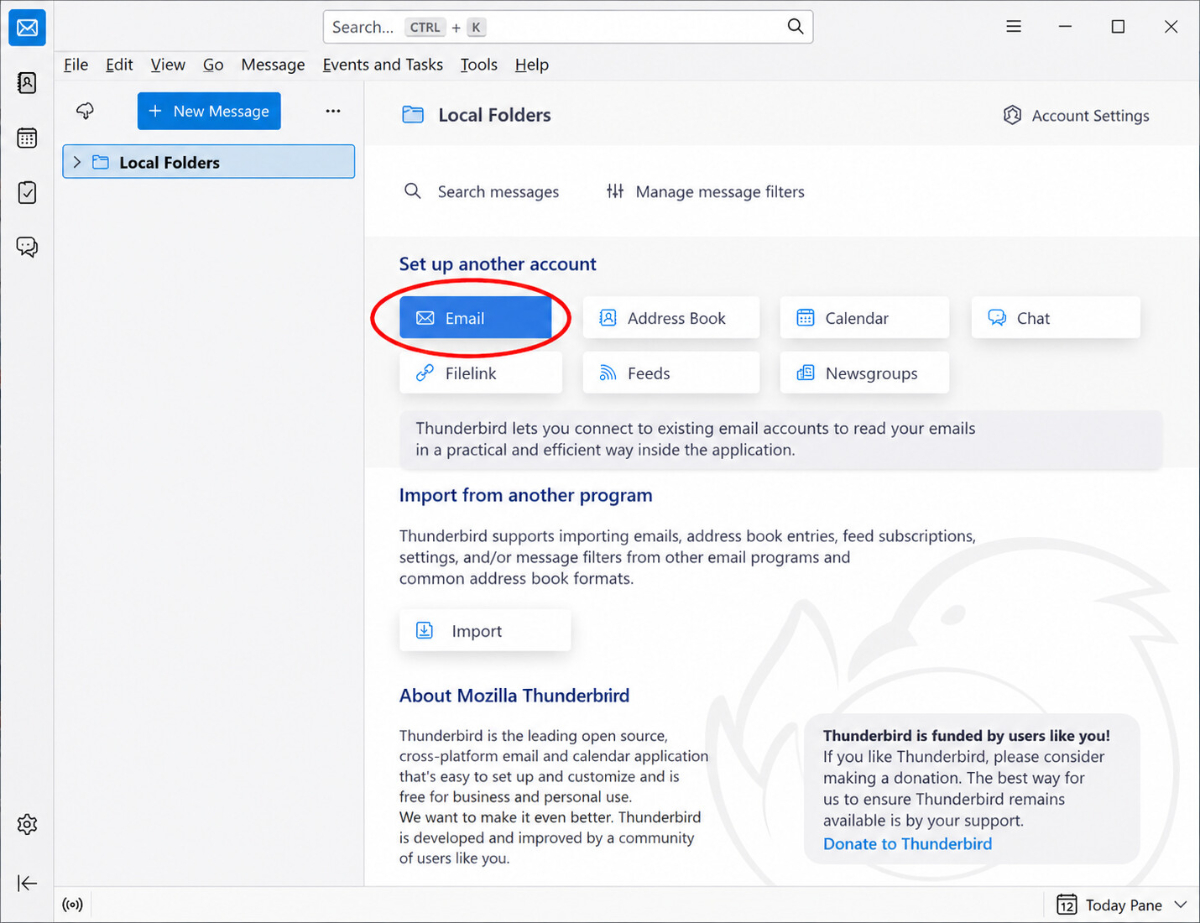Image resolution: width=1200 pixels, height=923 pixels.
Task: Compose with New Message button
Action: (209, 111)
